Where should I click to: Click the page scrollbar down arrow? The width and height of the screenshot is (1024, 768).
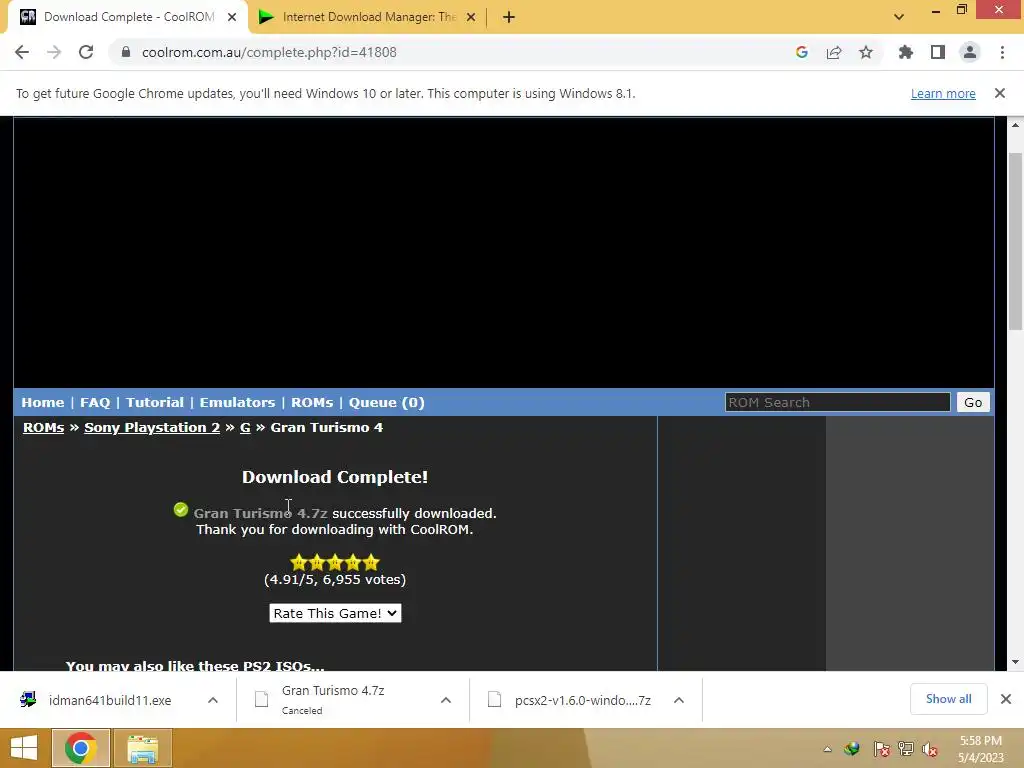(1016, 662)
